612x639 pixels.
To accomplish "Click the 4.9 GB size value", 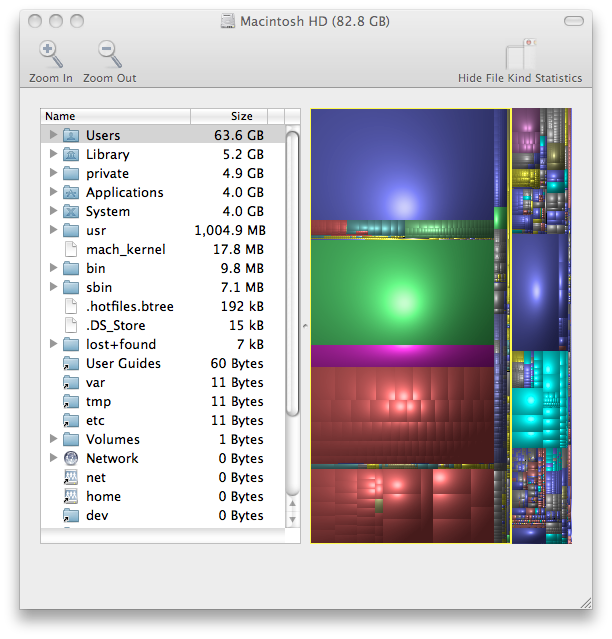I will (243, 173).
